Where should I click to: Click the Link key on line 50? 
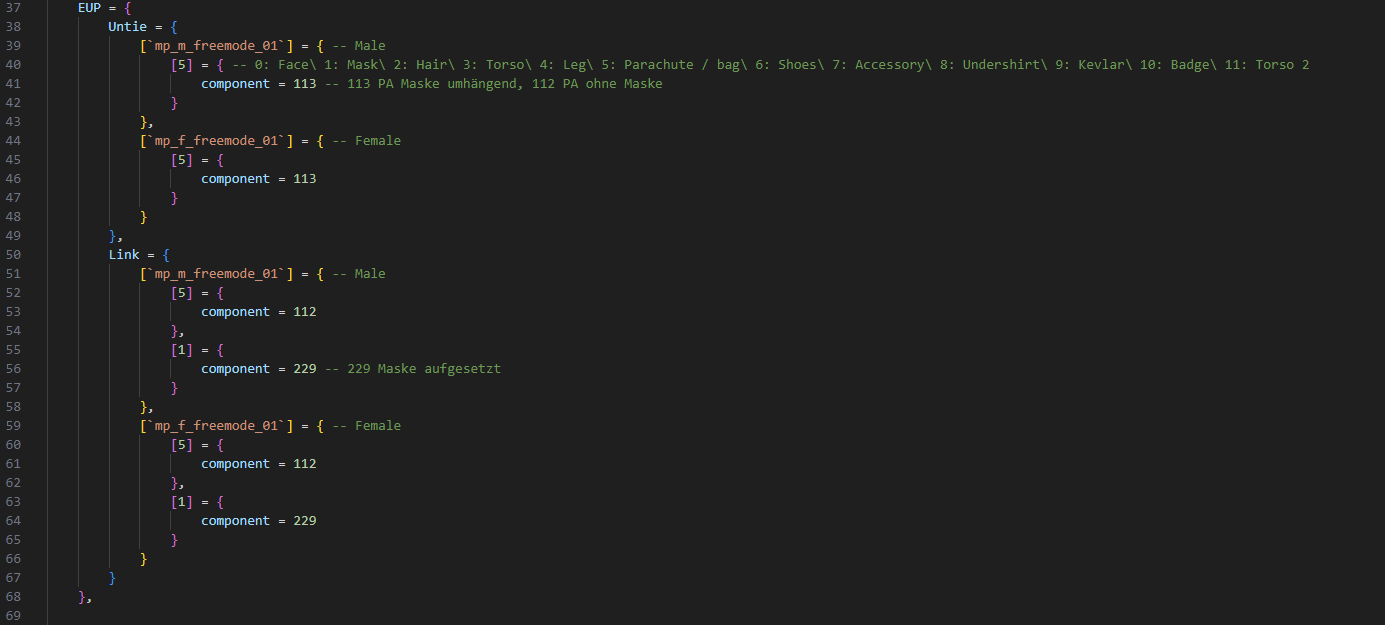124,255
